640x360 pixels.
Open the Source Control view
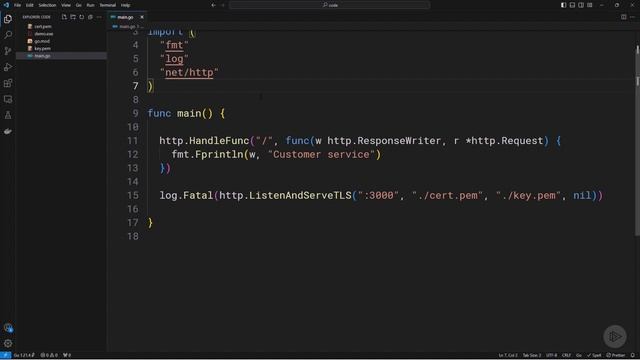click(8, 51)
